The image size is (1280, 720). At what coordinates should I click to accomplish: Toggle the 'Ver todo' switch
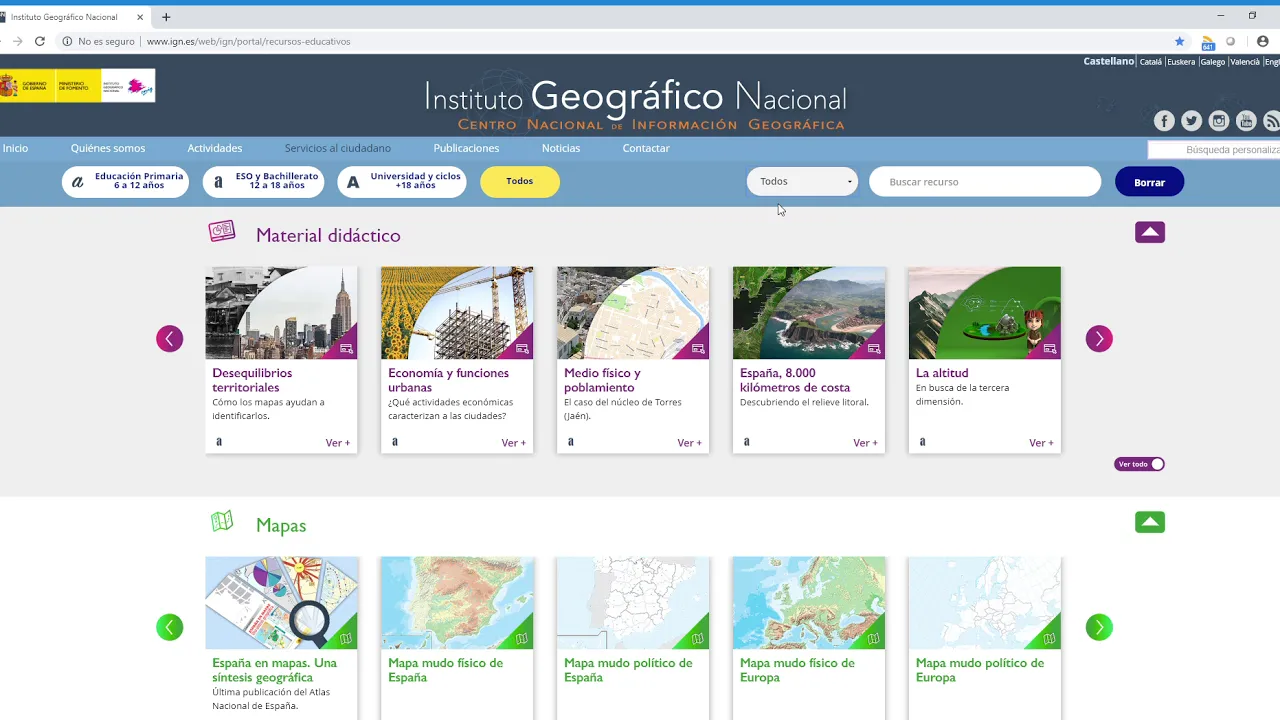pyautogui.click(x=1139, y=464)
